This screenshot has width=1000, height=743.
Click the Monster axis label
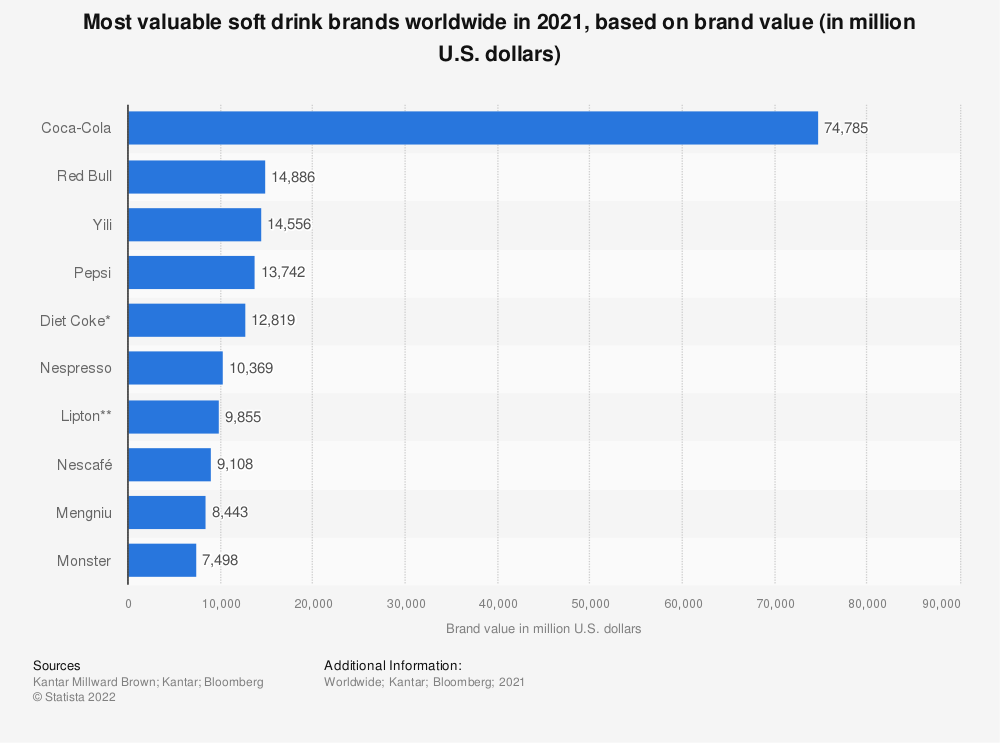click(x=84, y=560)
